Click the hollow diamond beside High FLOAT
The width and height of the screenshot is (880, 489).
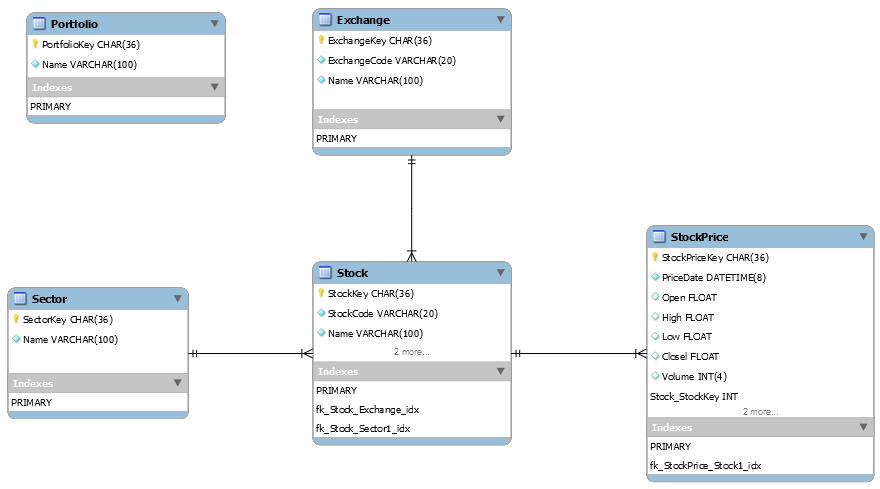(655, 317)
